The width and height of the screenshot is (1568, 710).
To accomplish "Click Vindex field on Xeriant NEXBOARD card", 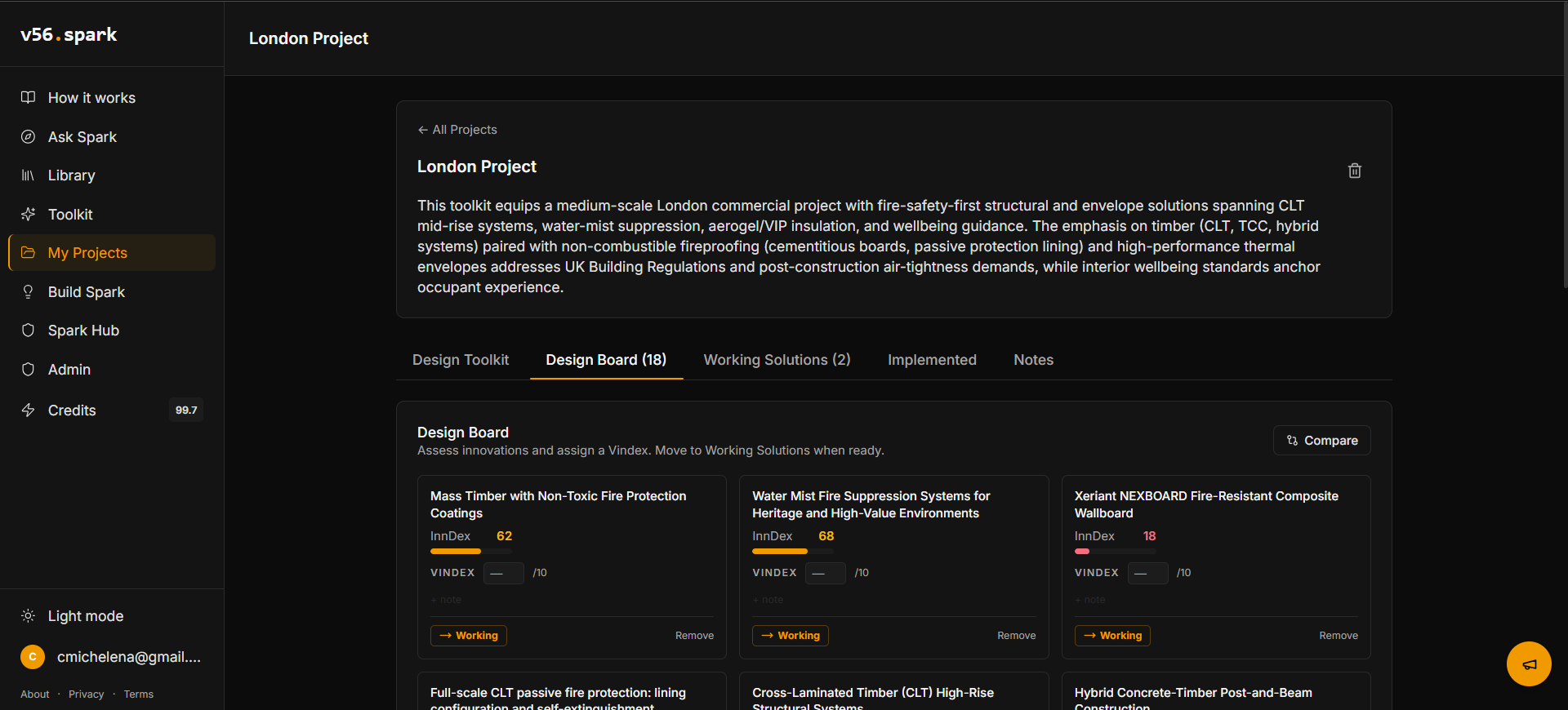I will [x=1147, y=573].
